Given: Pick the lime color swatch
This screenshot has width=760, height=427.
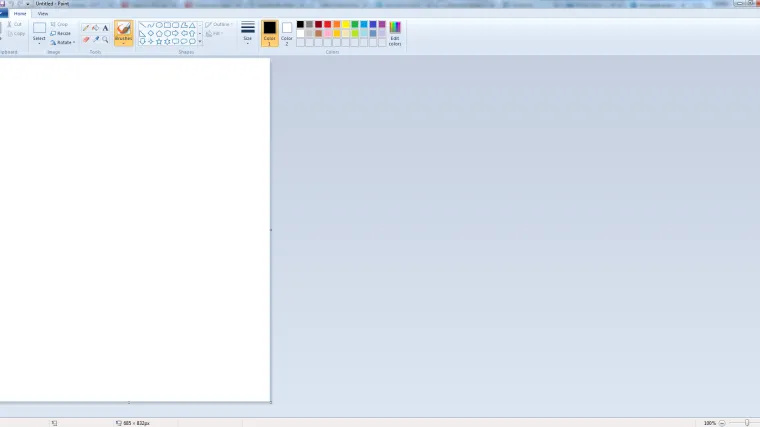Looking at the screenshot, I should pyautogui.click(x=355, y=33).
